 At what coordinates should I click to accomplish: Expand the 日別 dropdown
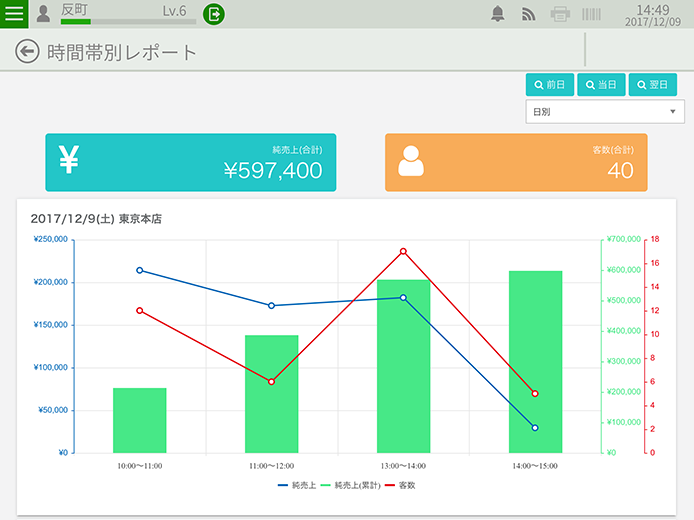click(604, 112)
